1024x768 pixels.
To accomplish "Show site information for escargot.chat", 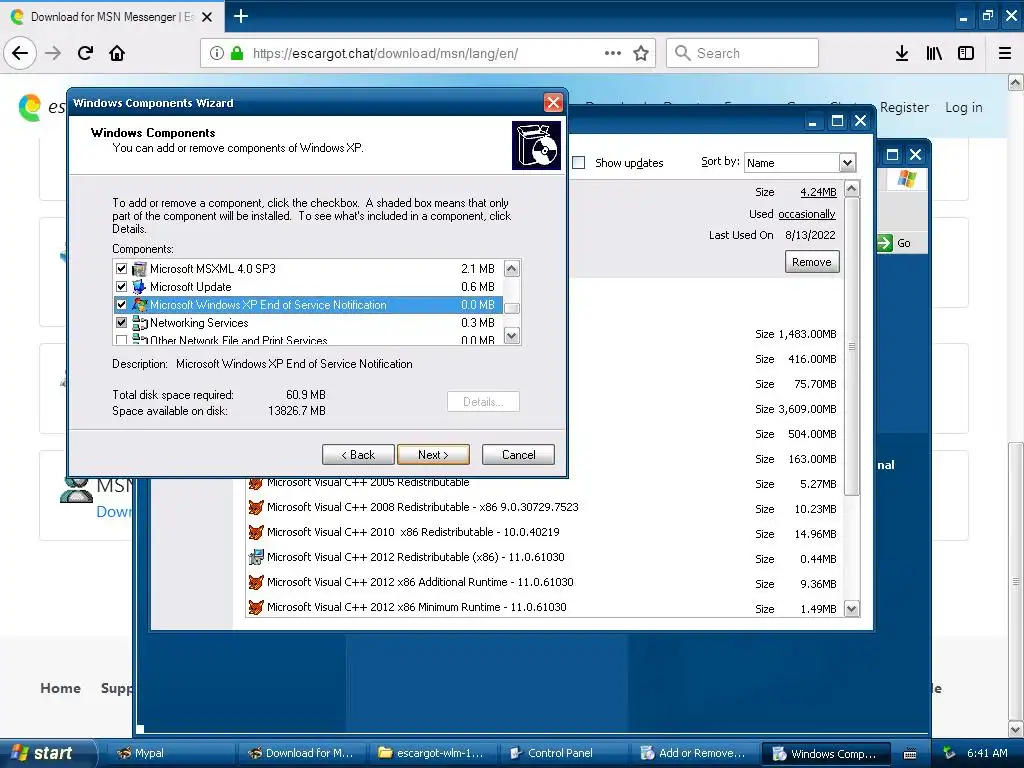I will pos(217,53).
